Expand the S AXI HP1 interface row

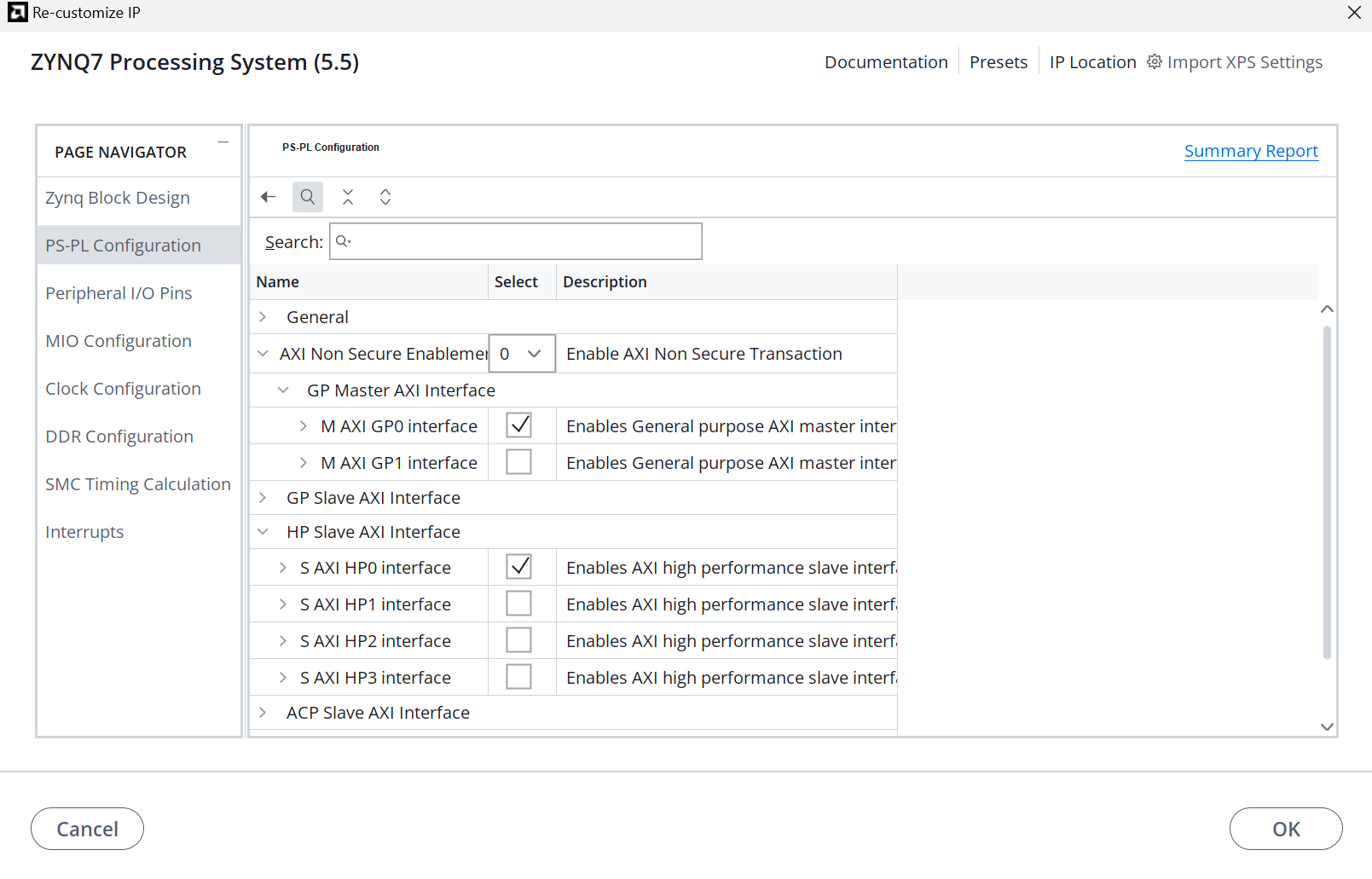[x=282, y=604]
